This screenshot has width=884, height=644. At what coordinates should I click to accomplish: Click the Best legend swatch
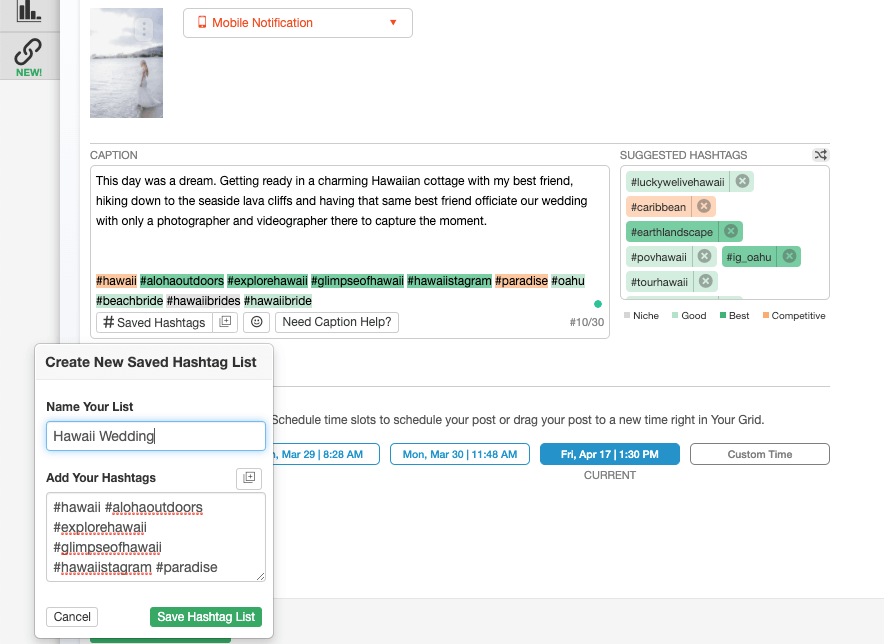click(x=723, y=315)
